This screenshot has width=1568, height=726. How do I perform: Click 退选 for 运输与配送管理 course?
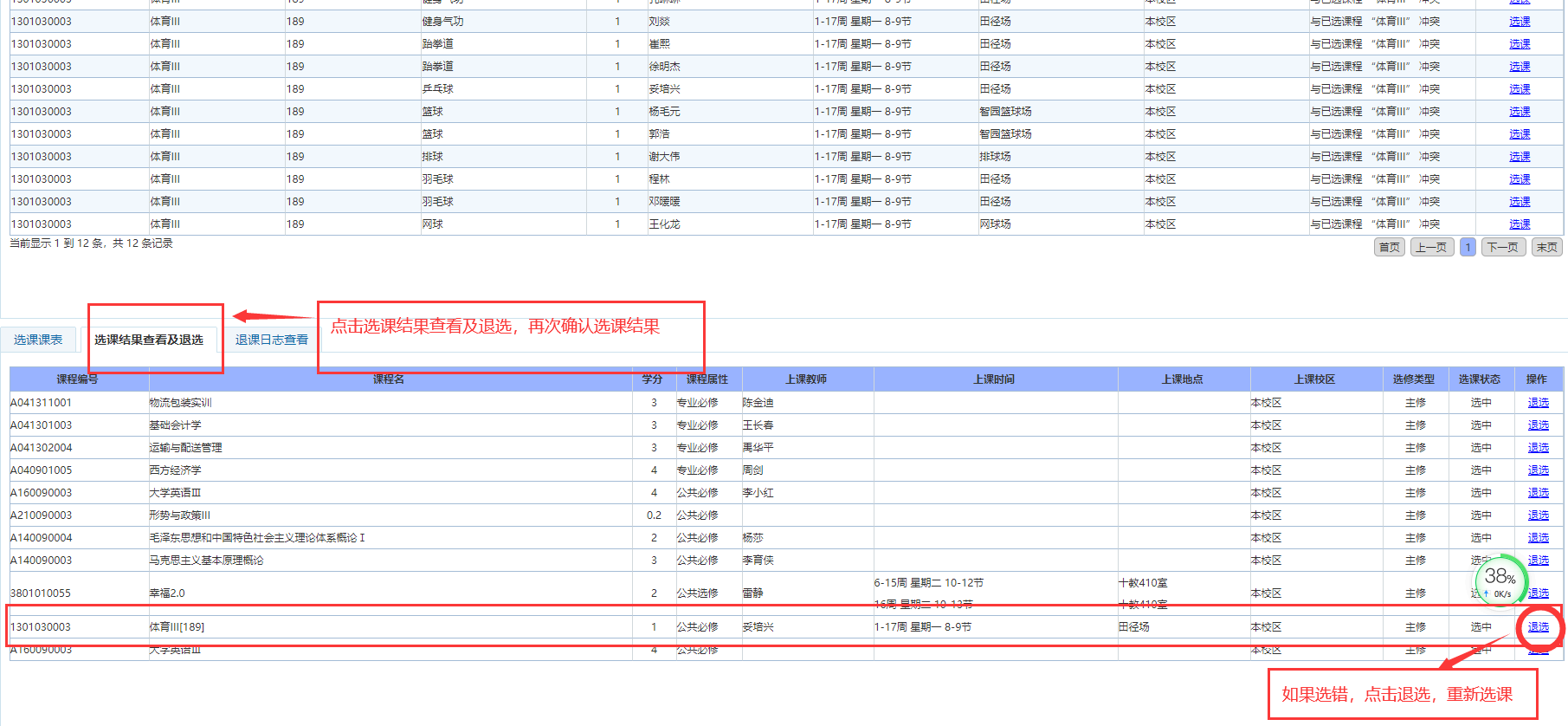coord(1539,448)
